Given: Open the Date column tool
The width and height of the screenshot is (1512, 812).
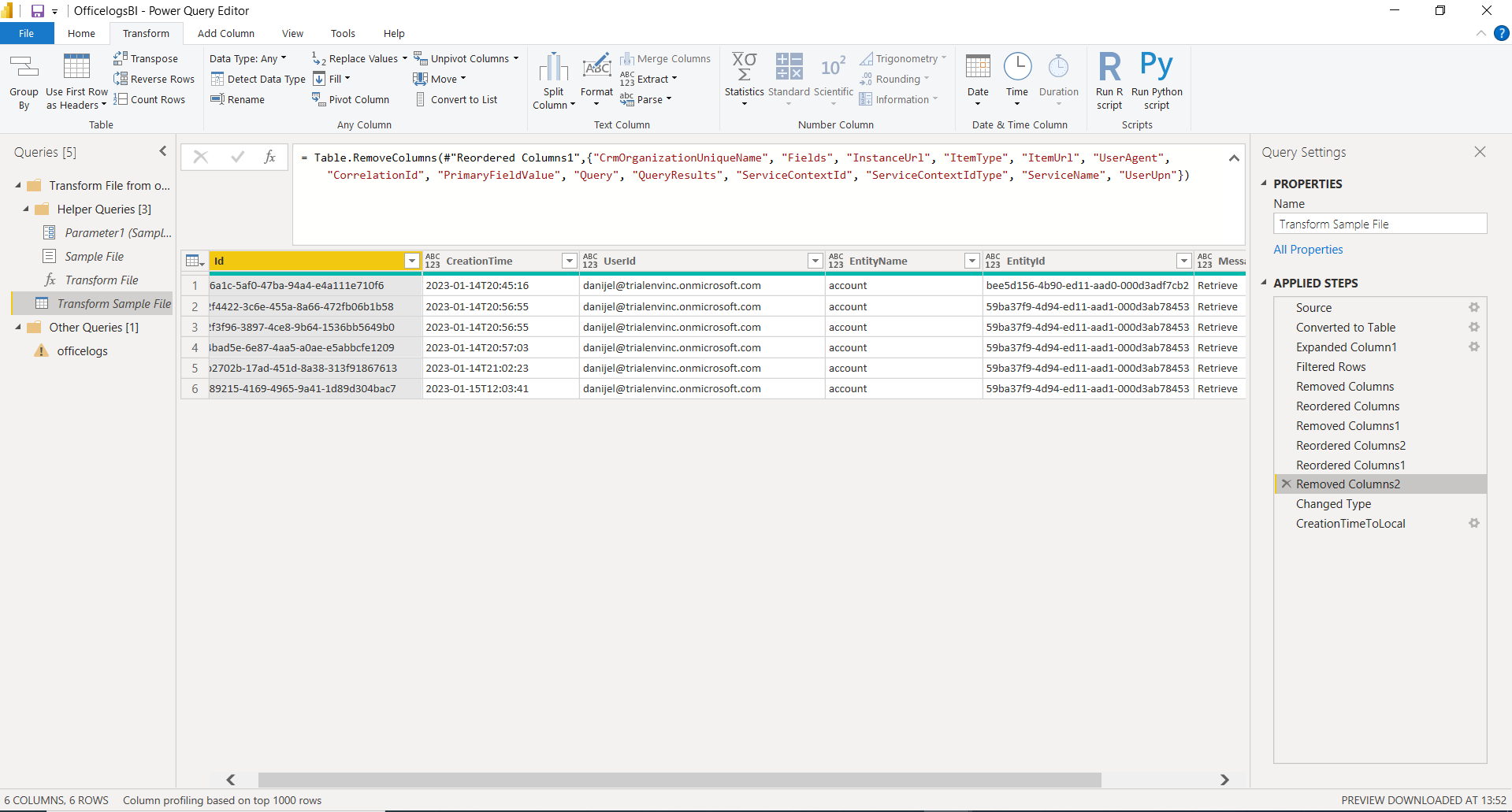Looking at the screenshot, I should pyautogui.click(x=978, y=80).
